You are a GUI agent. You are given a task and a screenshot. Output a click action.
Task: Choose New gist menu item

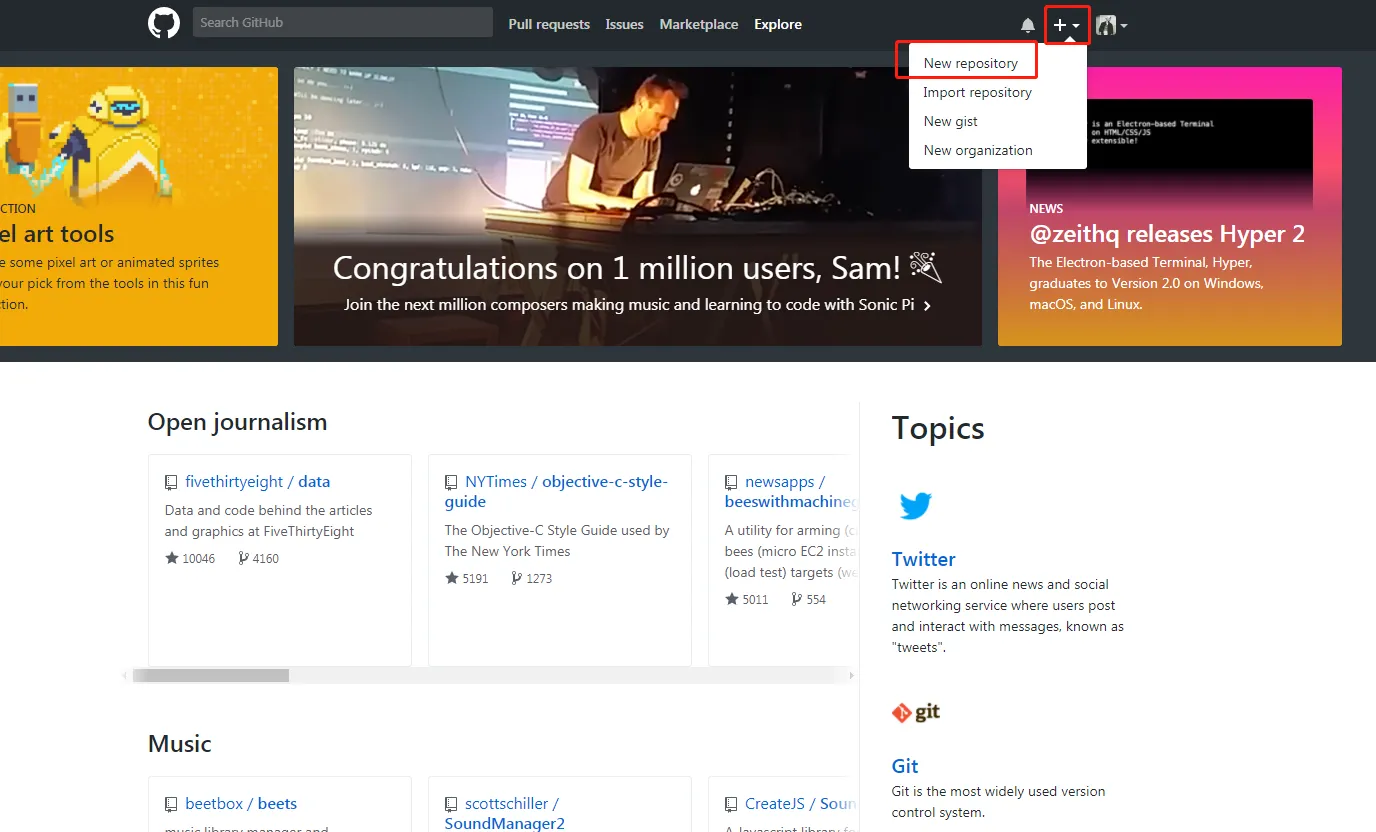(x=951, y=121)
